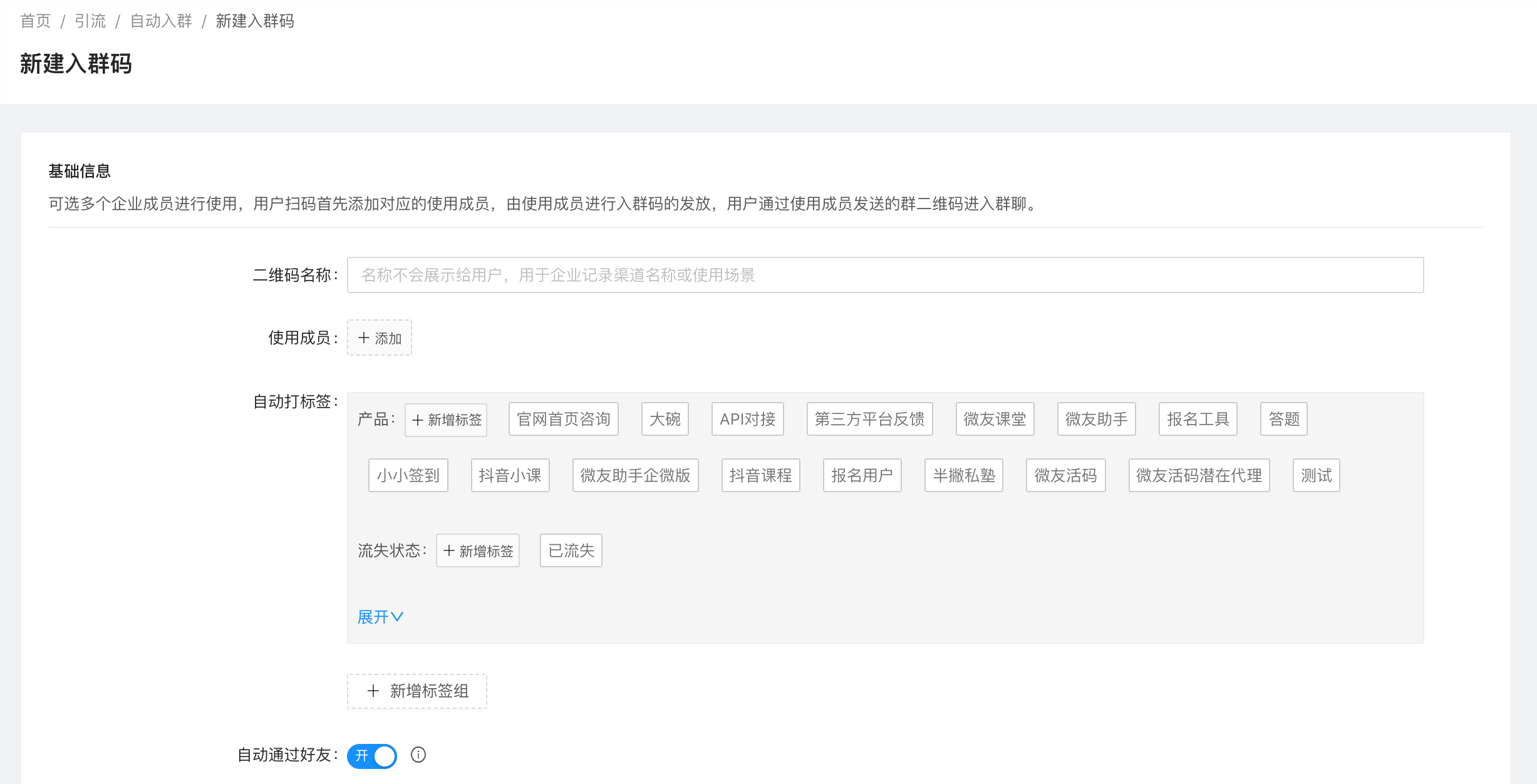
Task: Click the 使用成员 label
Action: 303,338
